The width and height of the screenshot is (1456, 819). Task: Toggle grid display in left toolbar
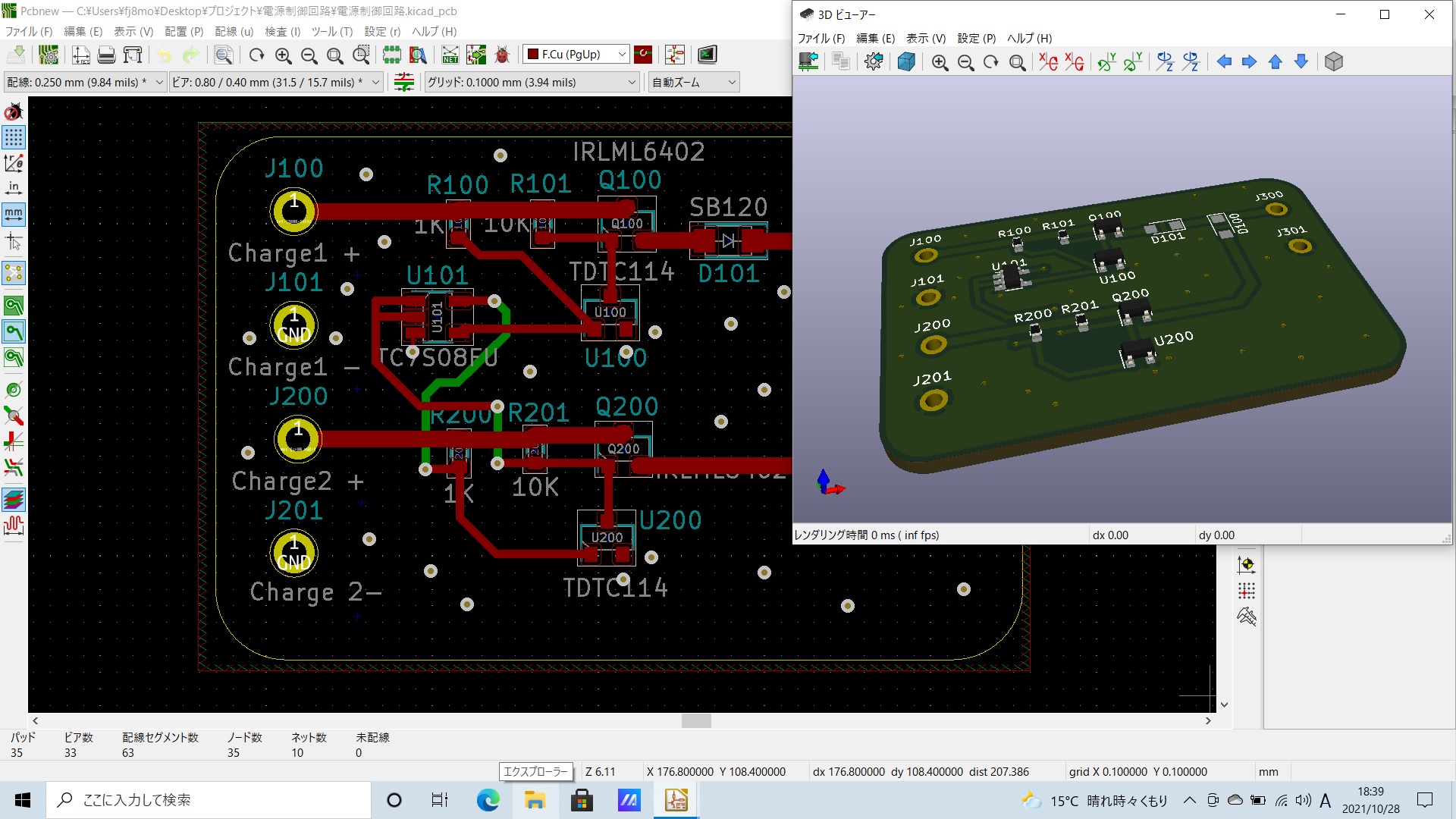(14, 137)
